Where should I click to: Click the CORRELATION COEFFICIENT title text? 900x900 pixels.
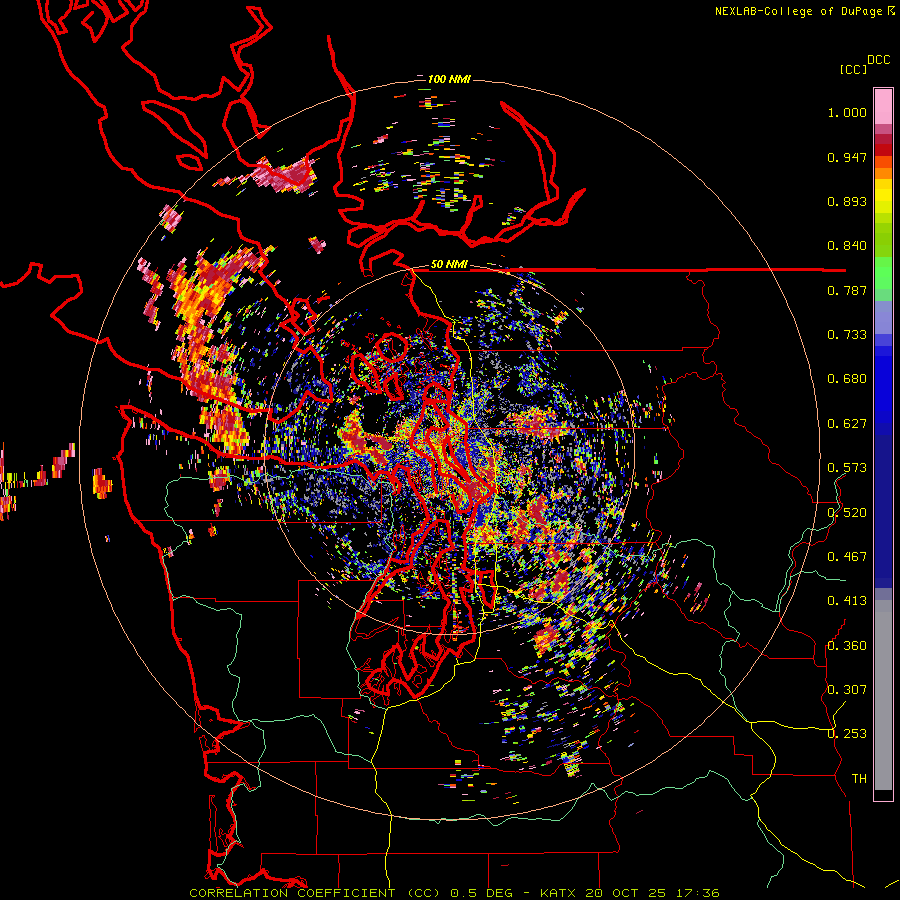click(292, 893)
